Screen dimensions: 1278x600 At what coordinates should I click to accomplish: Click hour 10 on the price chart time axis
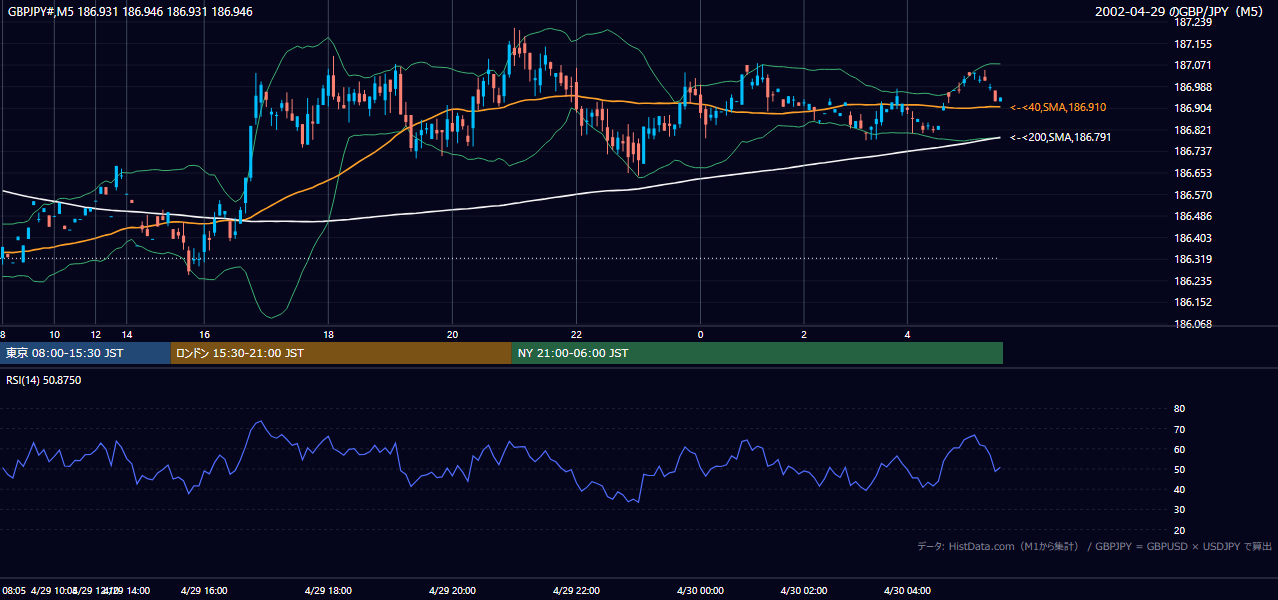click(55, 334)
